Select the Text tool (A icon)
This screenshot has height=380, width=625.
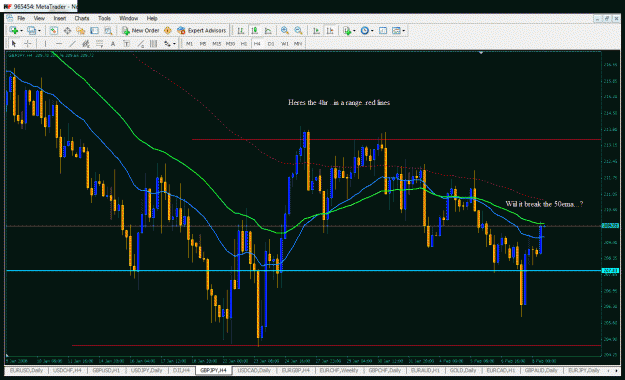point(113,44)
